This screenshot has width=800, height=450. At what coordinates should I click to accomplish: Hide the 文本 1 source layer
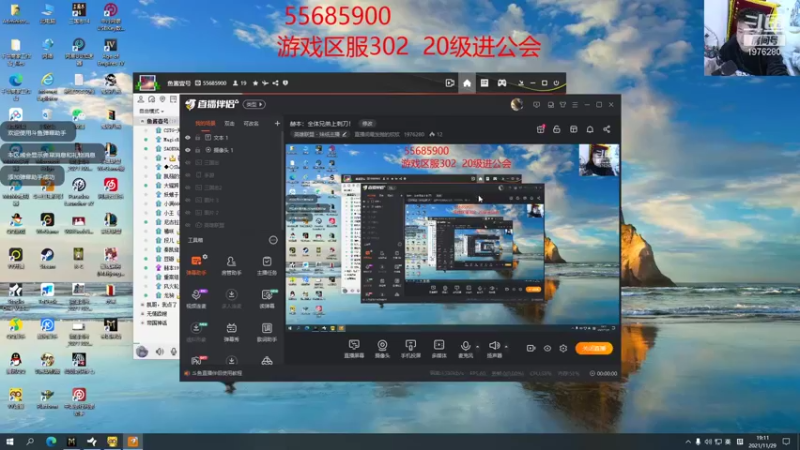pyautogui.click(x=188, y=138)
